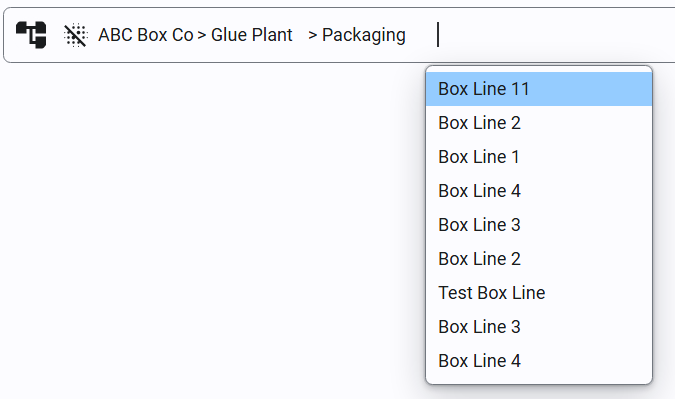Select Box Line 3 beneath the upper Box Line 4
Image resolution: width=675 pixels, height=399 pixels.
click(x=539, y=225)
